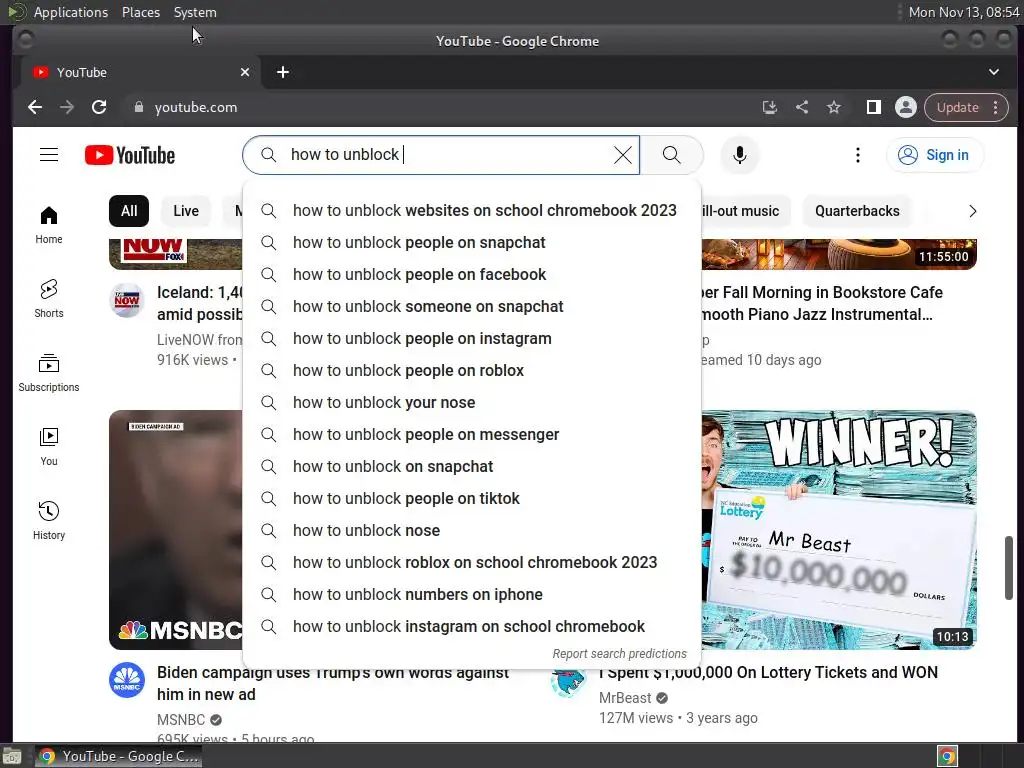Open the Biden campaign ad video title
The height and width of the screenshot is (768, 1024).
point(333,683)
